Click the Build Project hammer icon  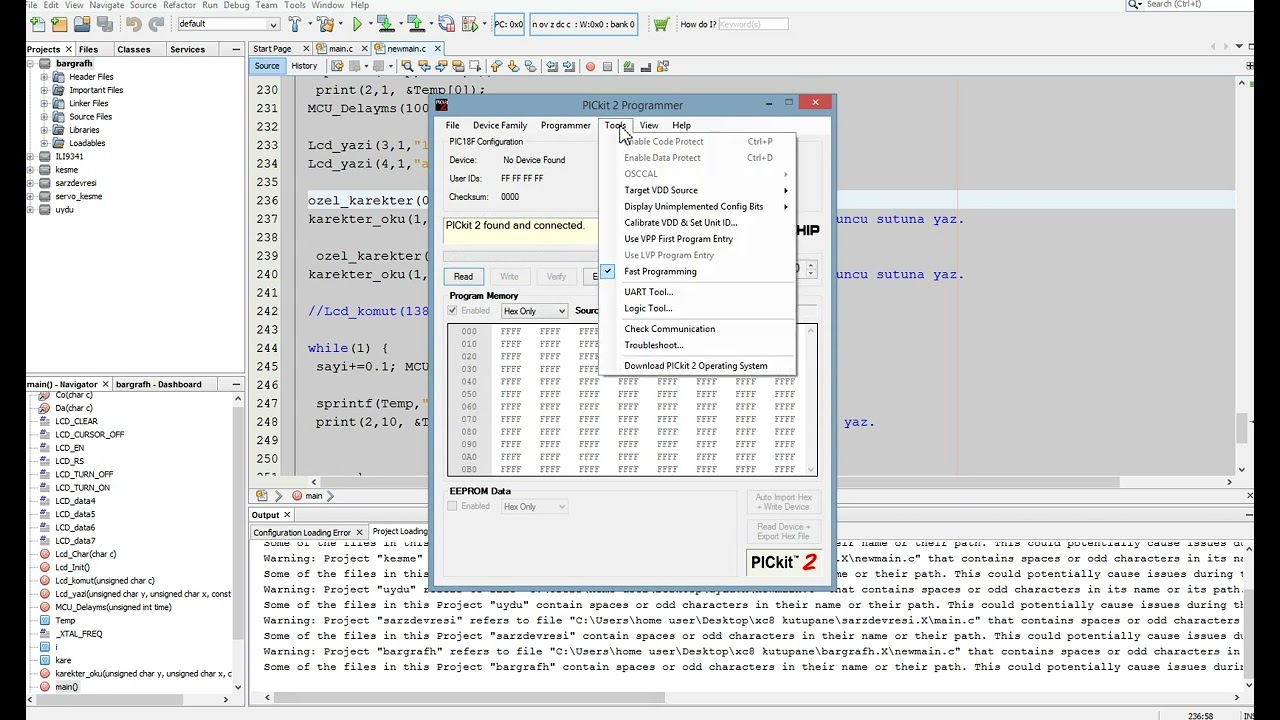point(297,24)
